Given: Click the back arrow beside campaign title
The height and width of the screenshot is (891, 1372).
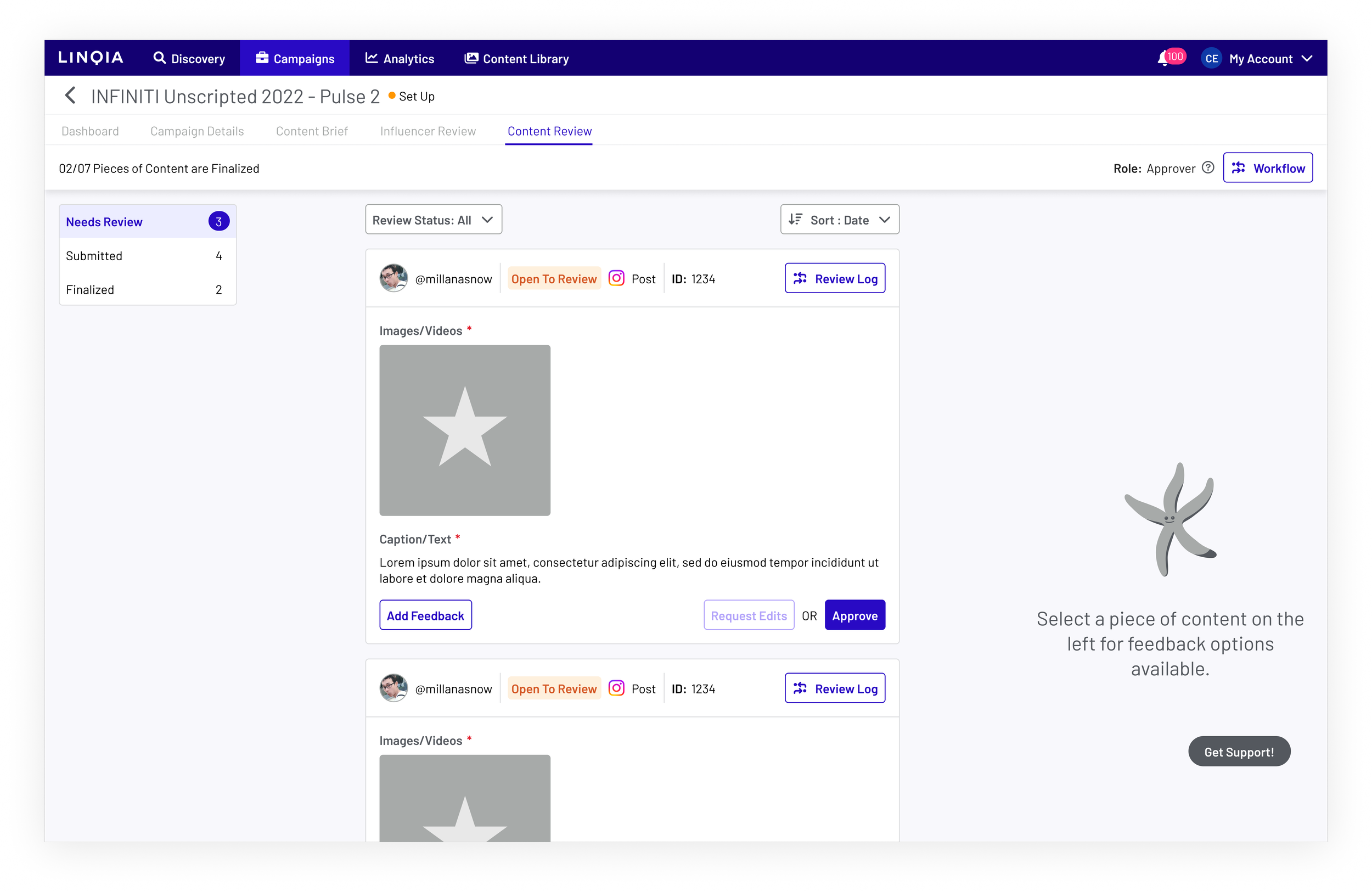Looking at the screenshot, I should pos(70,96).
